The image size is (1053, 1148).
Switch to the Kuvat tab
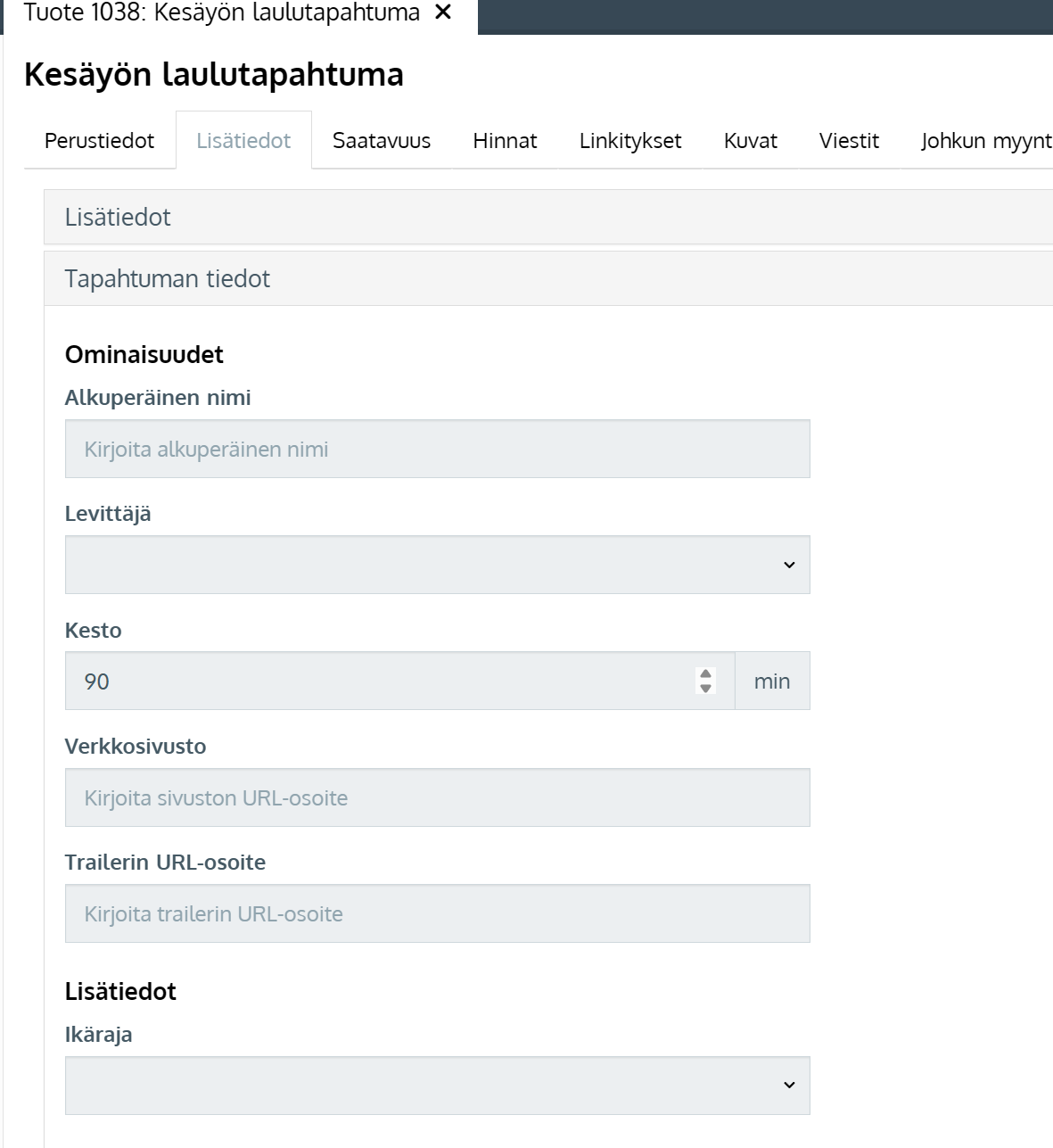pos(750,141)
